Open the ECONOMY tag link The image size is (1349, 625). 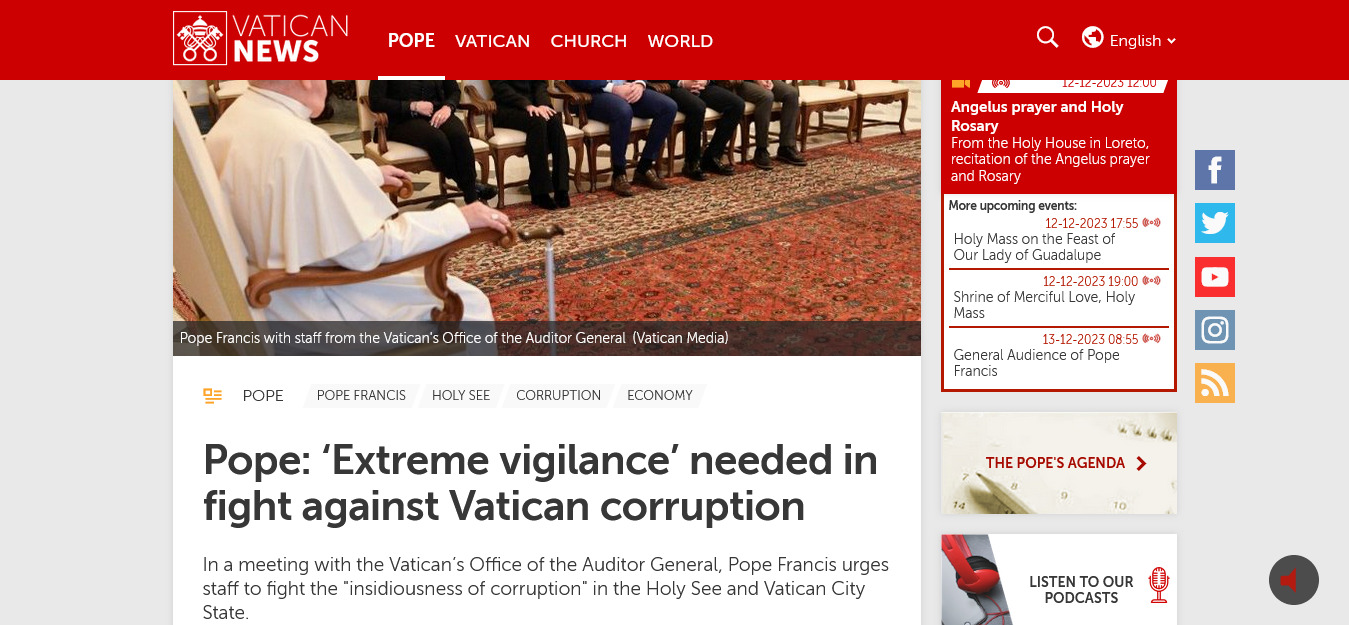(x=660, y=396)
